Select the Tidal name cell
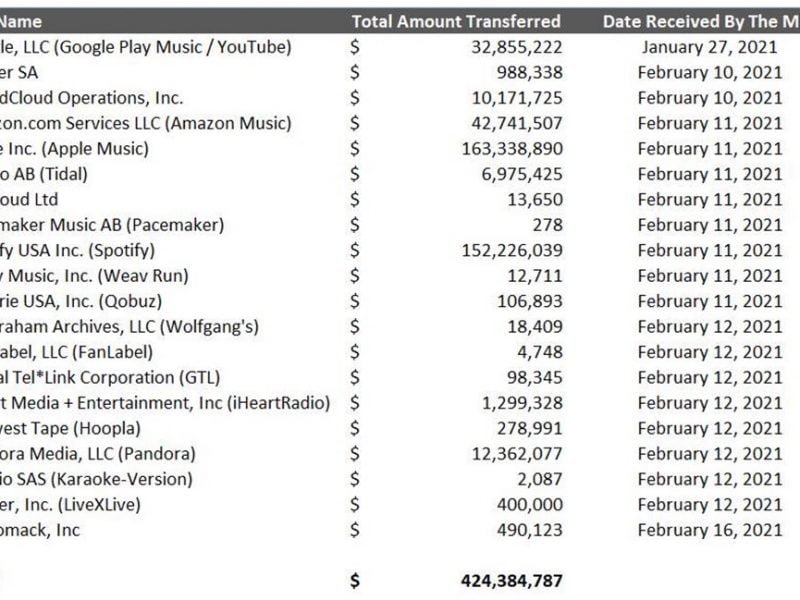The image size is (800, 600). click(x=60, y=174)
